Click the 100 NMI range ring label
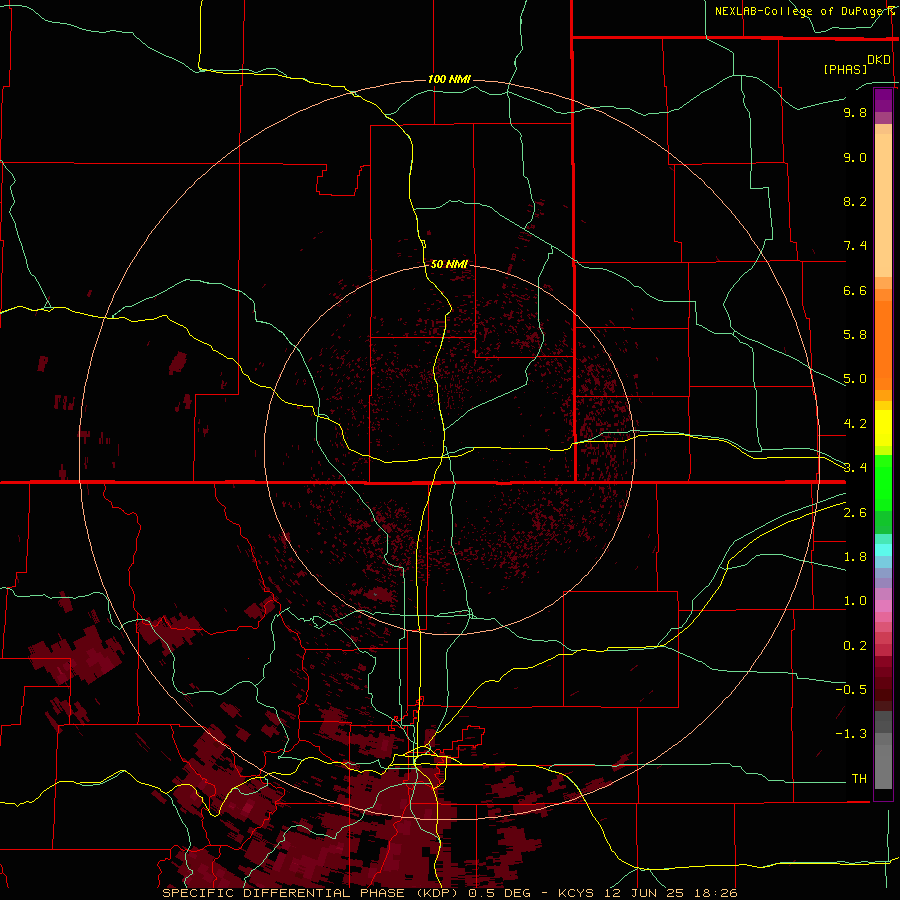This screenshot has width=900, height=900. coord(449,79)
